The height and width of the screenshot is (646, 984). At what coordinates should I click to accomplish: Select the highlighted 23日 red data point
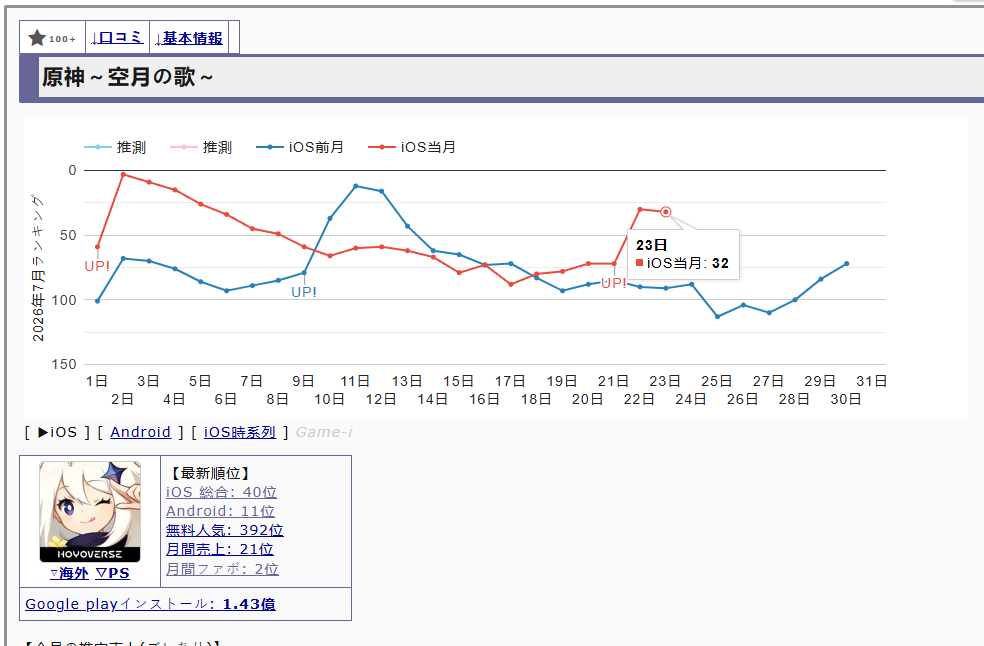click(x=666, y=212)
